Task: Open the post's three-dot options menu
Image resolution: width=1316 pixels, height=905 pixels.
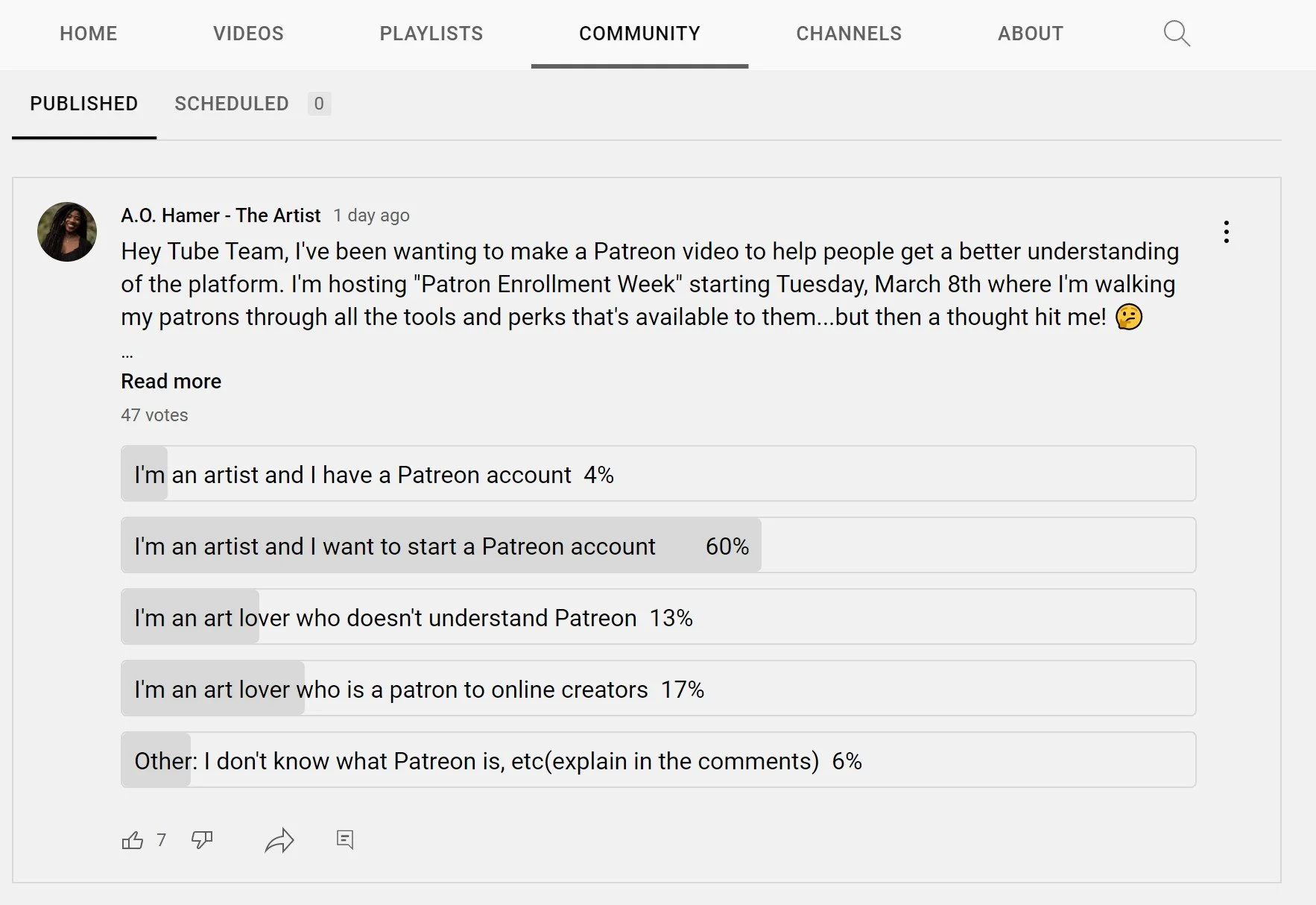Action: click(1226, 232)
